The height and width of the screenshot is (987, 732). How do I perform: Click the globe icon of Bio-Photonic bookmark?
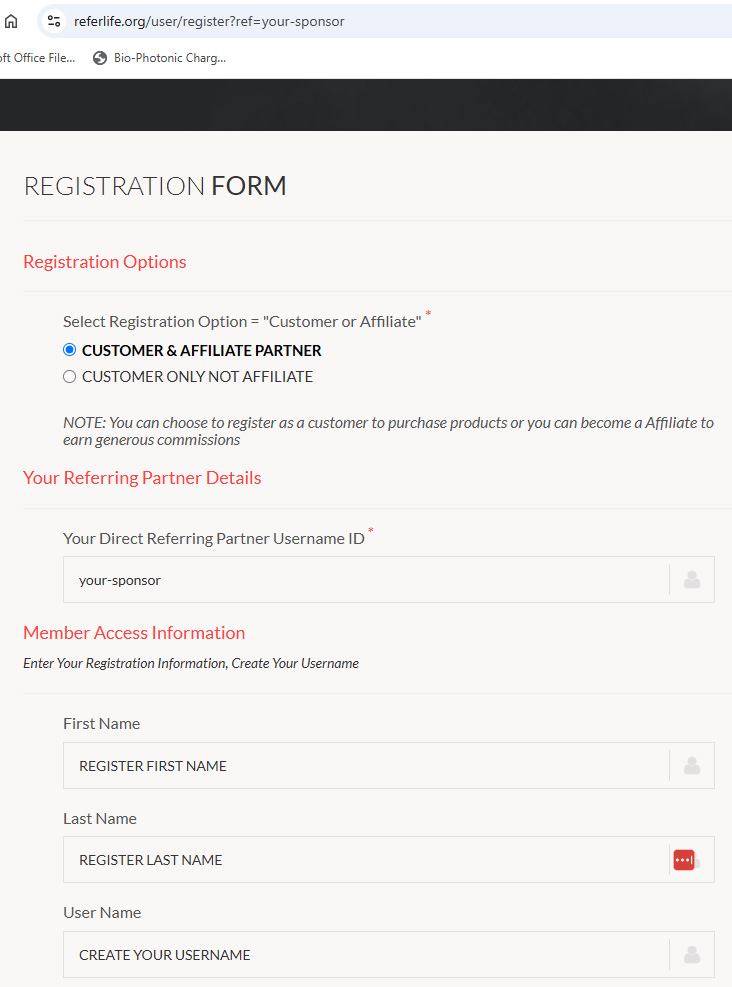click(99, 58)
